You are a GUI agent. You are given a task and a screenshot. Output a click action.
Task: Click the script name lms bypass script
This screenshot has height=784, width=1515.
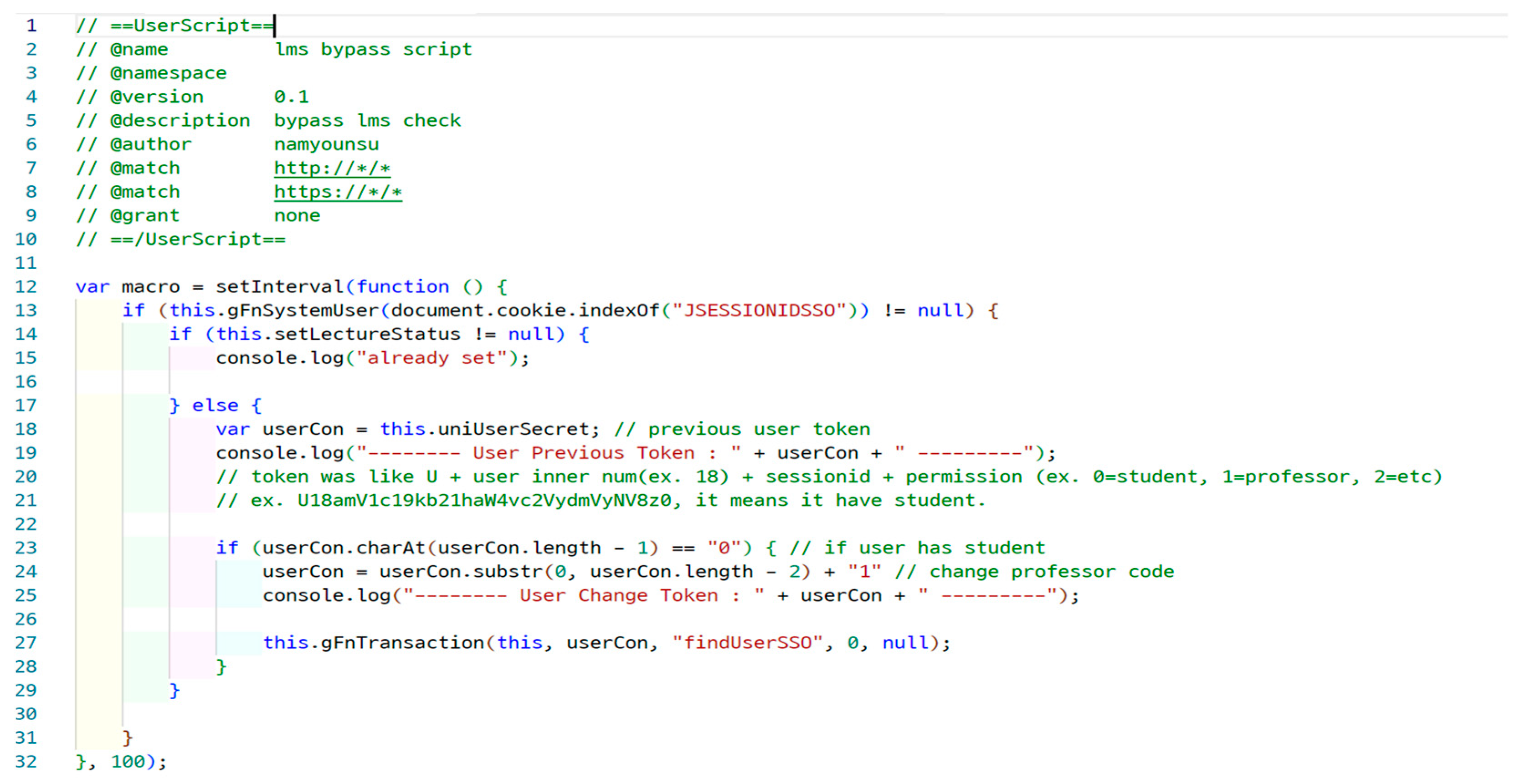point(374,49)
